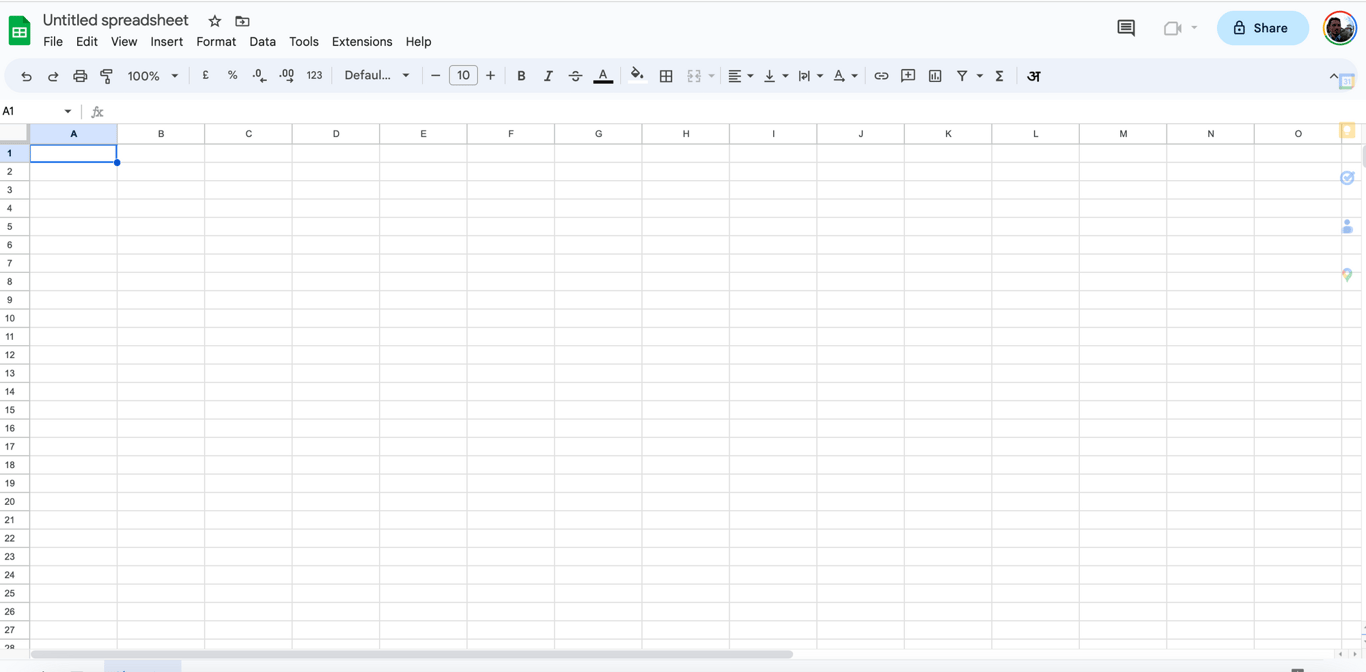Increase decimal places icon
This screenshot has height=672, width=1366.
[x=287, y=75]
